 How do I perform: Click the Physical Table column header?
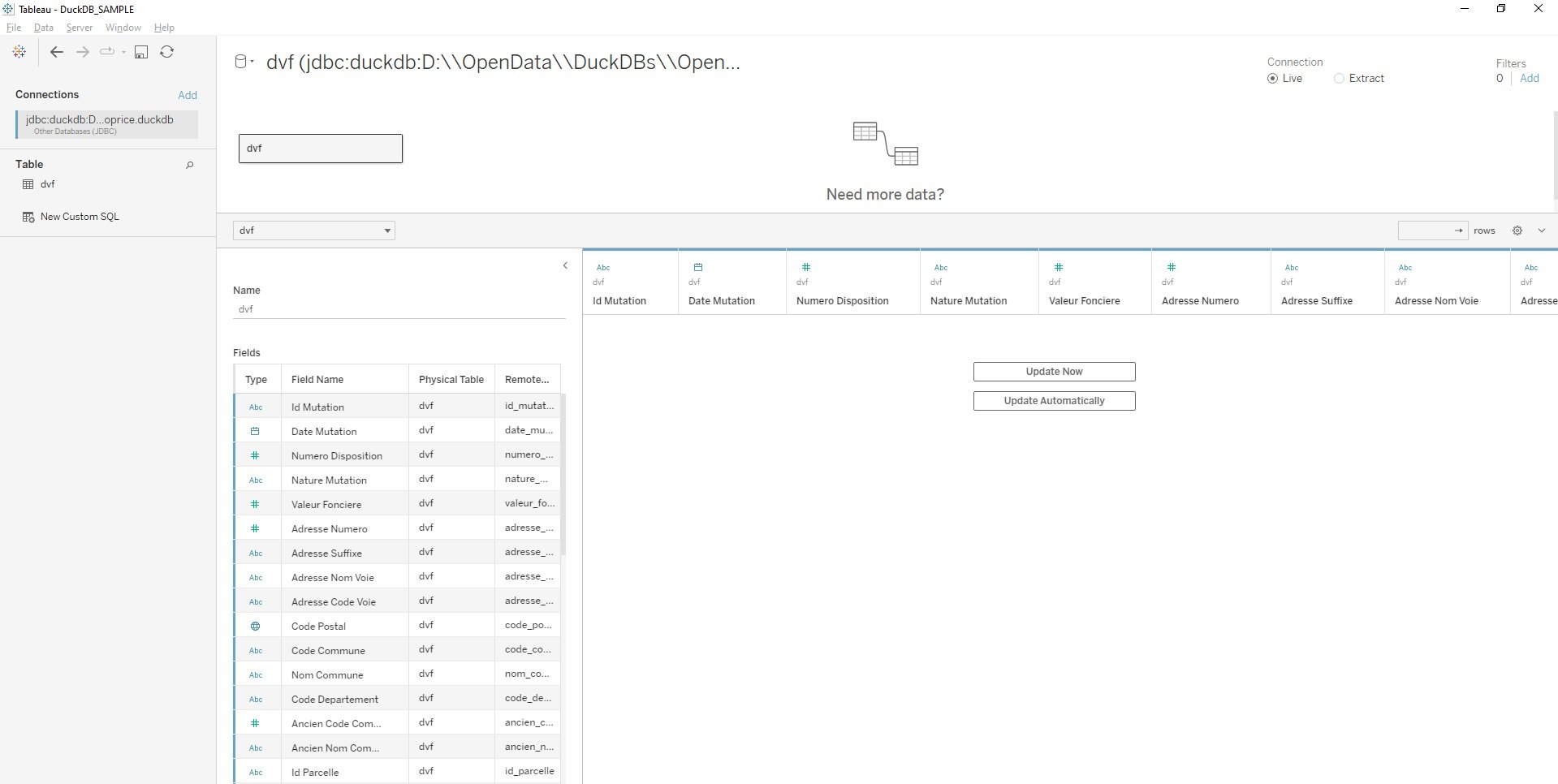click(x=451, y=379)
